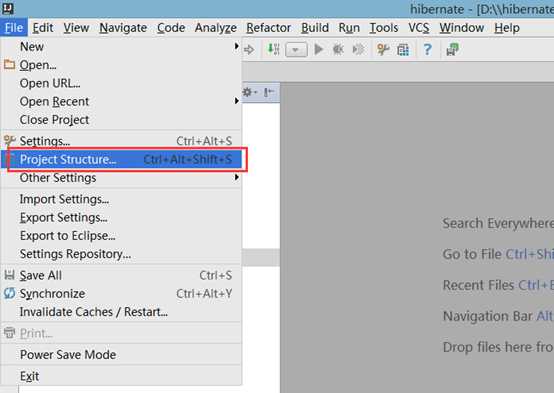Select Open... in the File menu
This screenshot has width=554, height=393.
[x=121, y=65]
